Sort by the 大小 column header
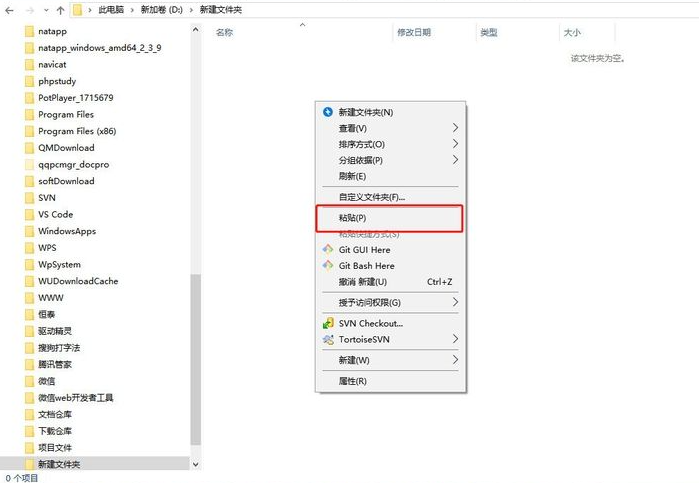The height and width of the screenshot is (483, 699). pyautogui.click(x=572, y=32)
